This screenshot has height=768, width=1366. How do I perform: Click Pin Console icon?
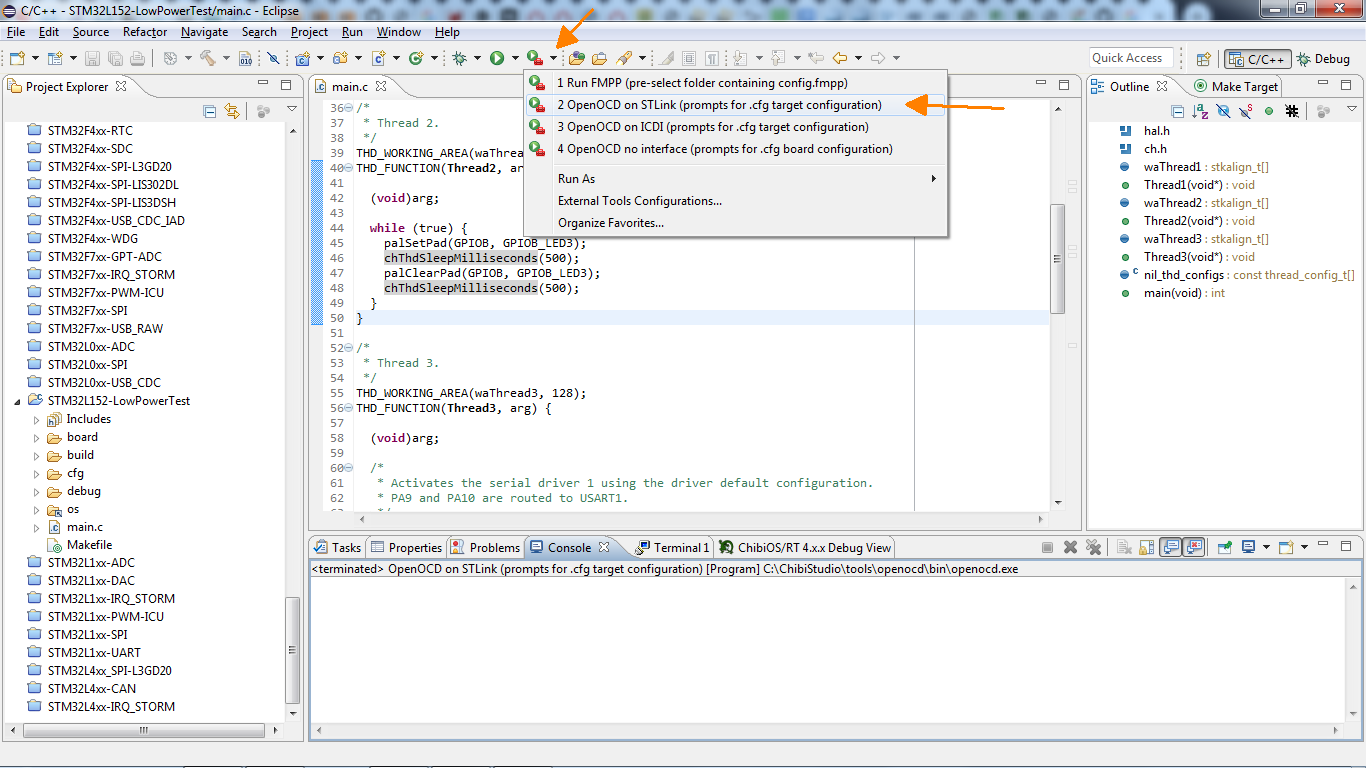click(1224, 548)
